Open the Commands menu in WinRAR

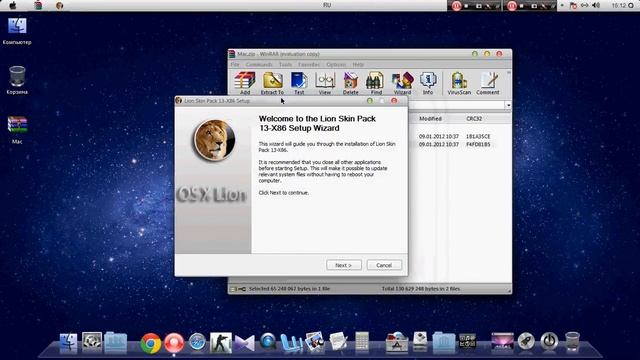(259, 64)
